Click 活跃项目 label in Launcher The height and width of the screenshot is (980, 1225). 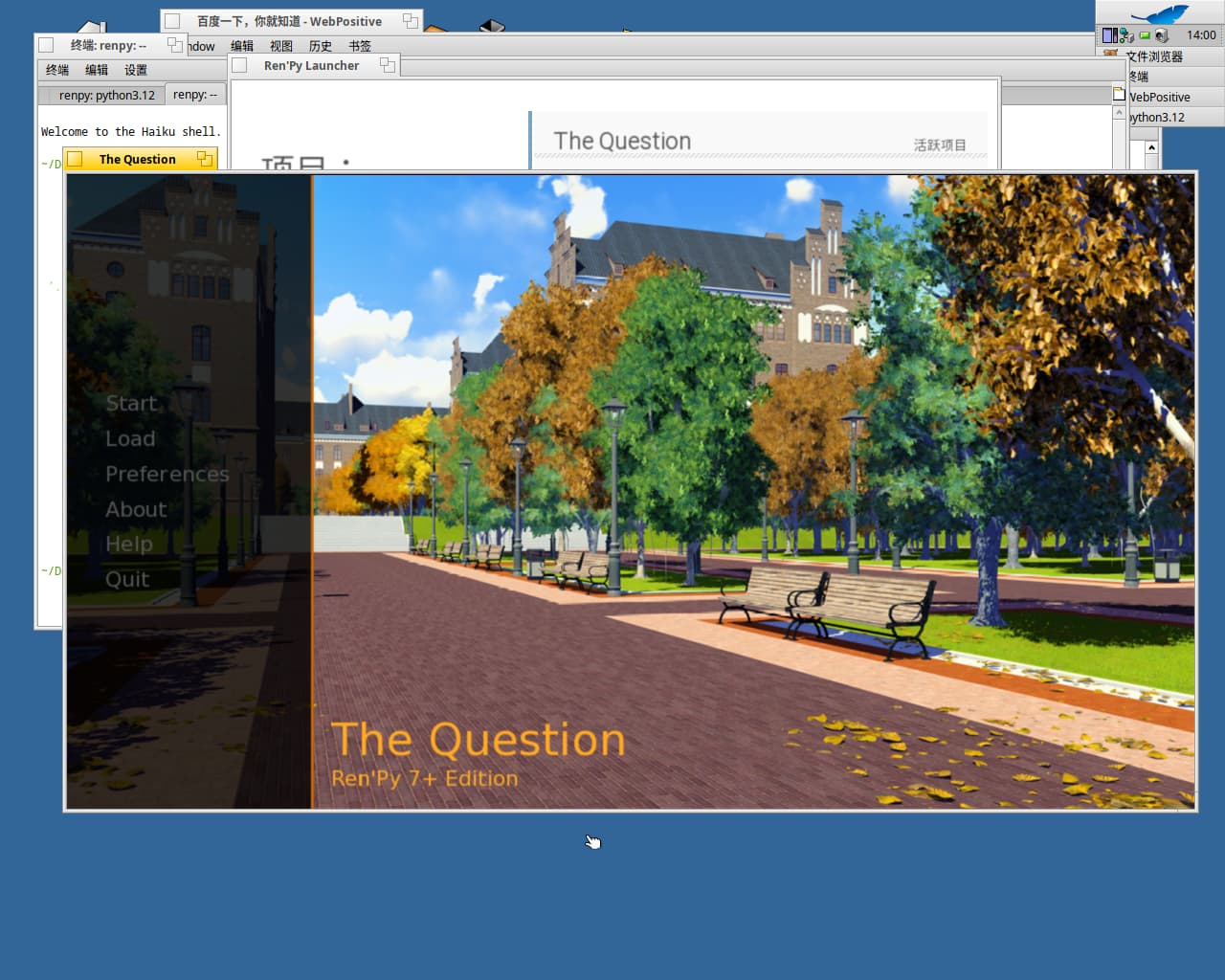(940, 145)
